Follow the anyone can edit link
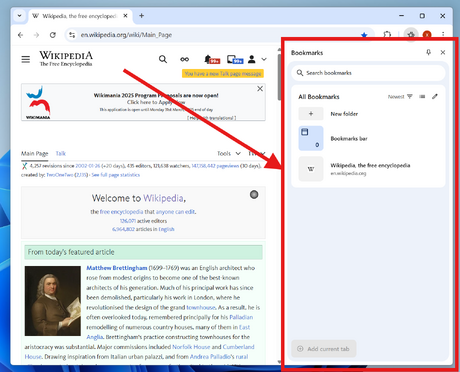The height and width of the screenshot is (372, 460). tap(175, 212)
